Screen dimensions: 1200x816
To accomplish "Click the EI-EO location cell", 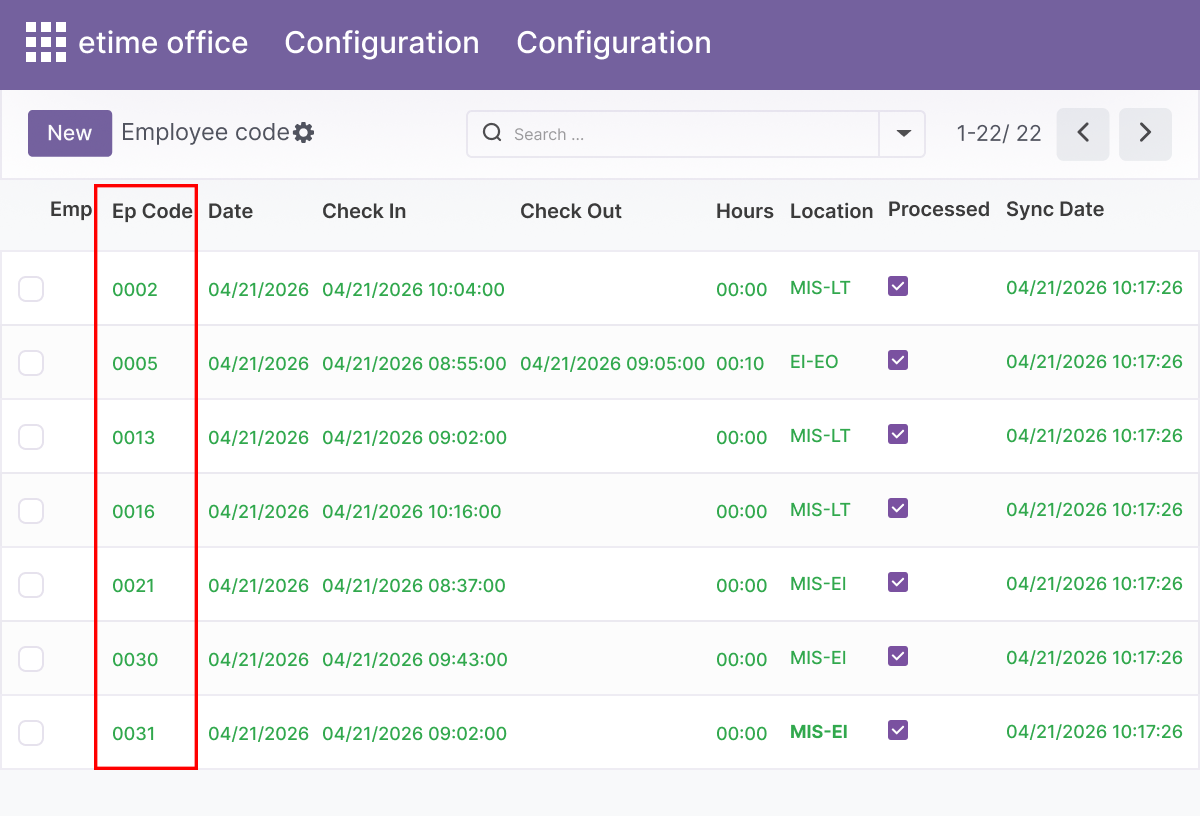I will coord(814,362).
